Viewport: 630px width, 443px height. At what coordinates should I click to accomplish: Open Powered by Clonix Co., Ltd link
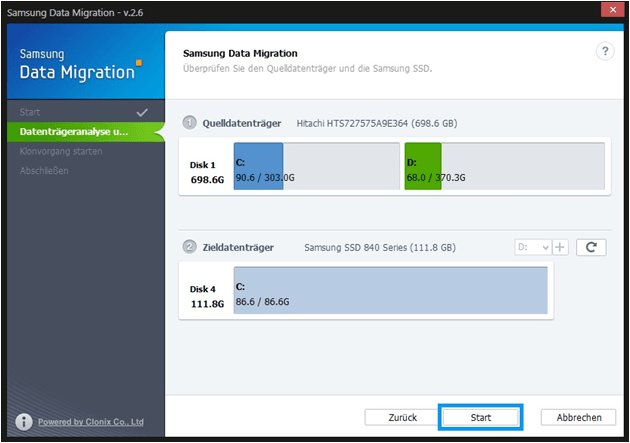(90, 422)
